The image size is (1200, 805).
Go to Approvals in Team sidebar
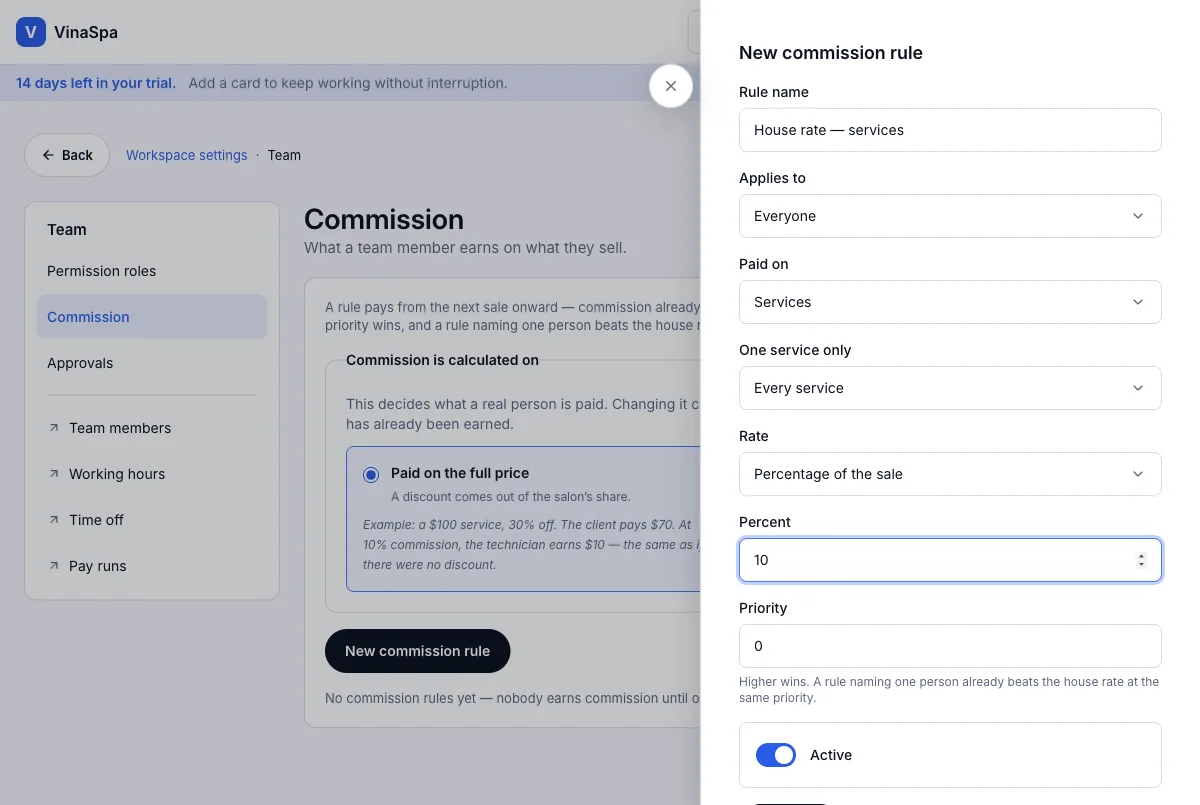pyautogui.click(x=152, y=363)
